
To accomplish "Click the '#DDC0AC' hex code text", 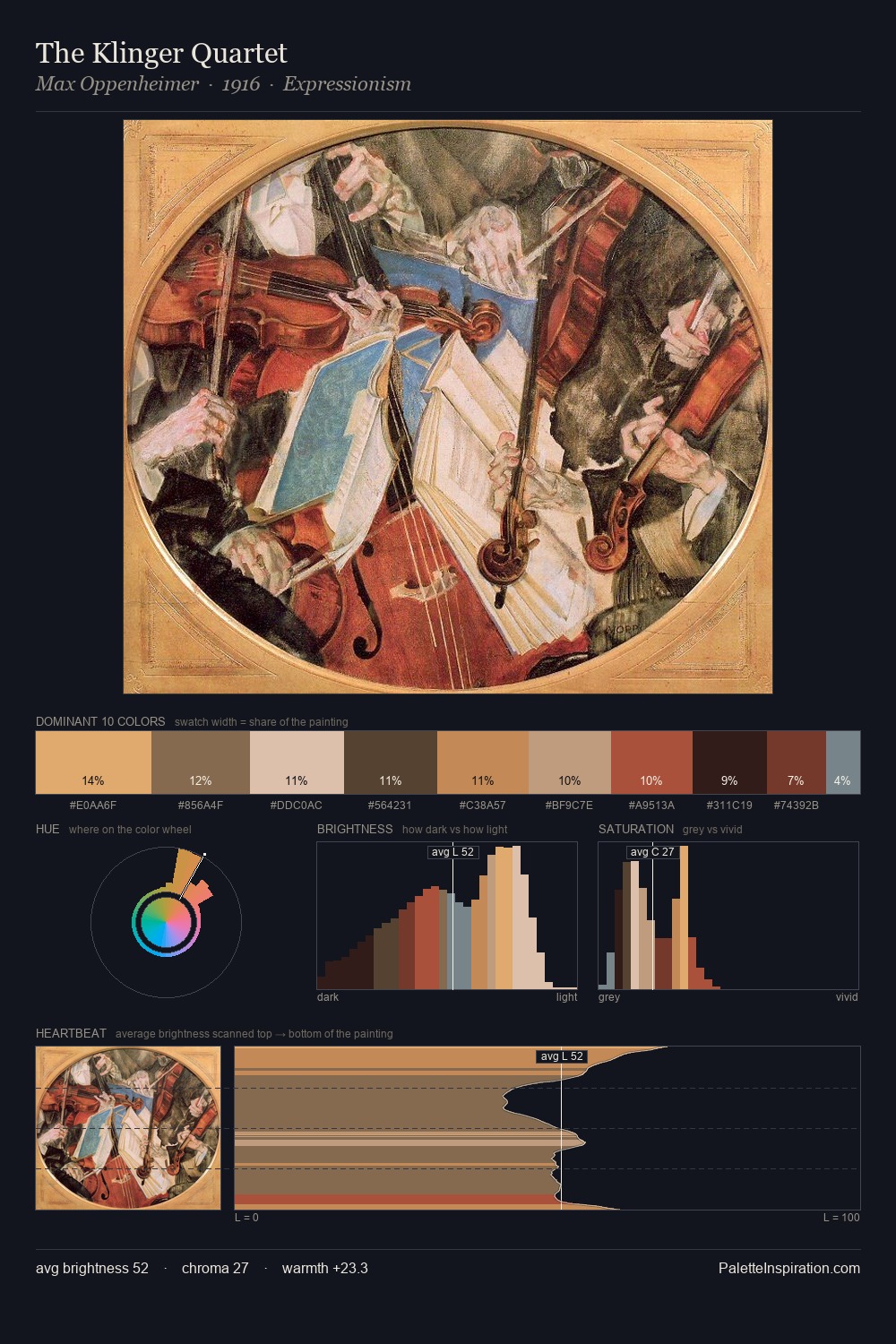I will [x=297, y=805].
